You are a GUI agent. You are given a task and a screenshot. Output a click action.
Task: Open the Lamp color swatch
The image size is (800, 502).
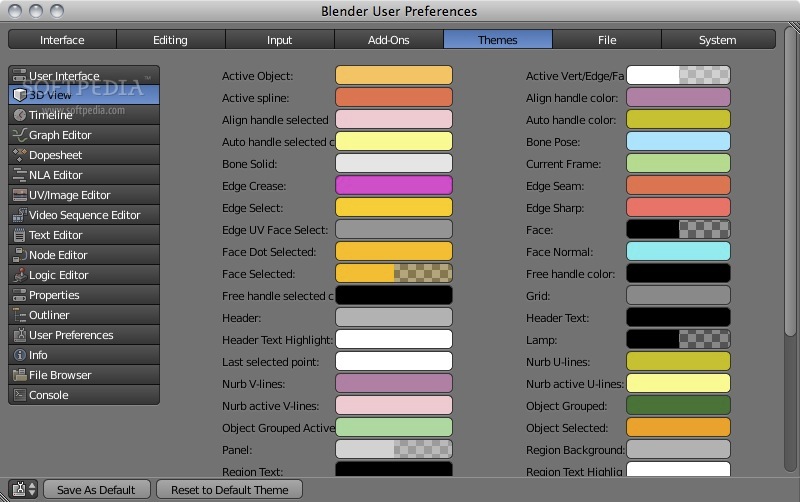click(678, 339)
